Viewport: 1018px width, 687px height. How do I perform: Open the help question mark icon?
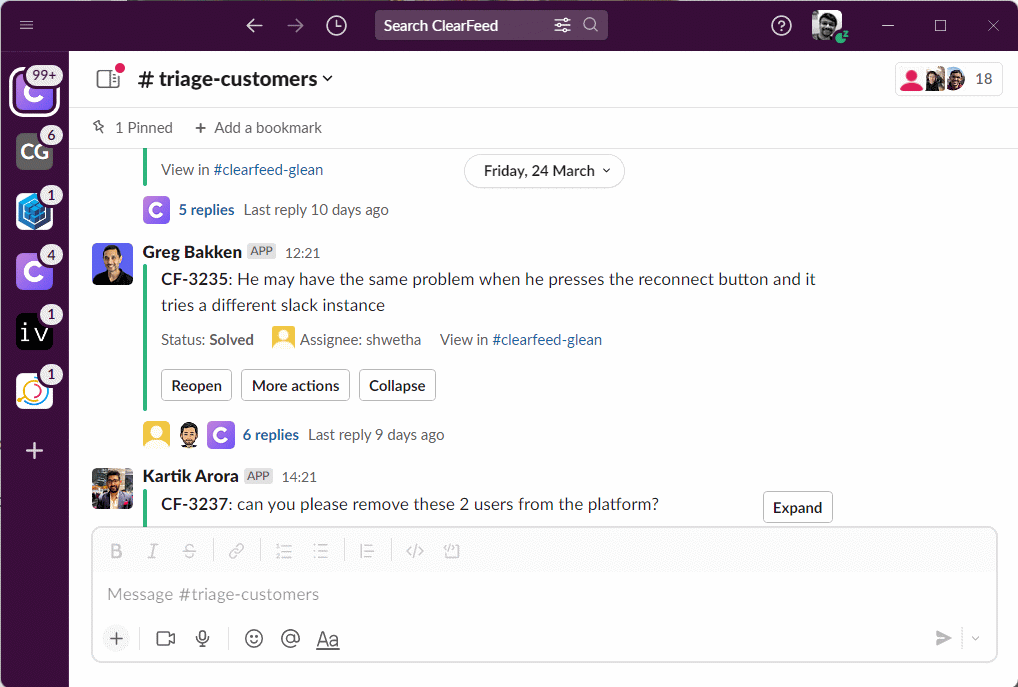point(781,26)
